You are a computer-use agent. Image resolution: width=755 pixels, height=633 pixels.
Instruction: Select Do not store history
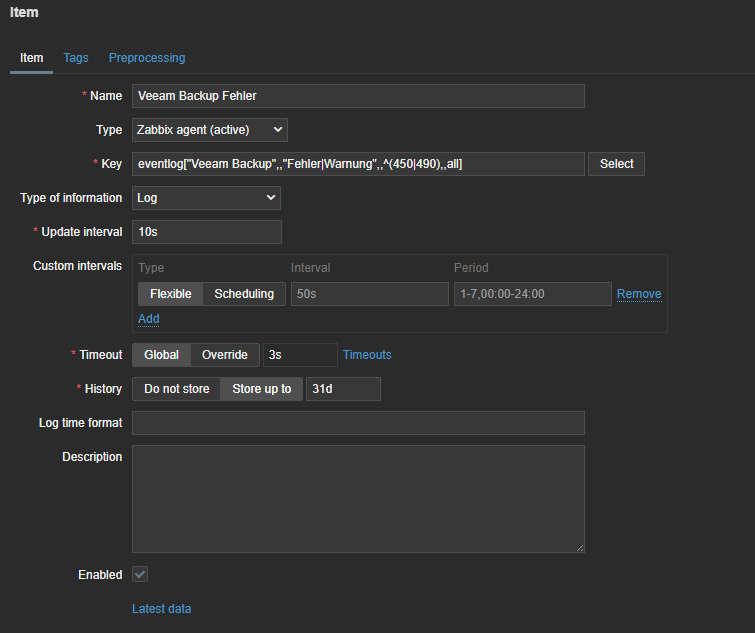(177, 389)
